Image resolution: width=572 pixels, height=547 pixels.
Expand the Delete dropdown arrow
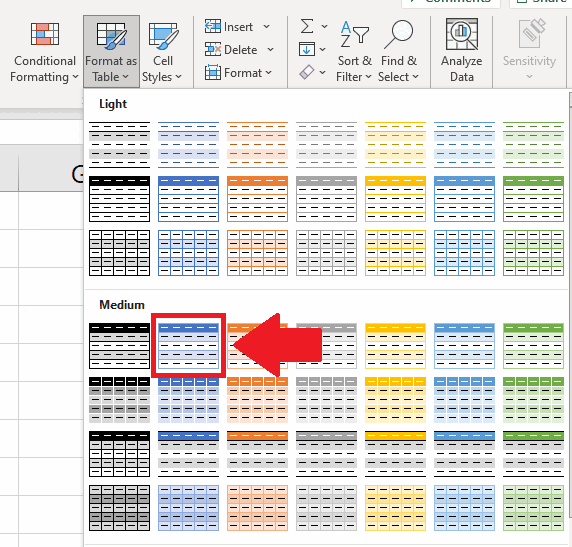point(270,50)
